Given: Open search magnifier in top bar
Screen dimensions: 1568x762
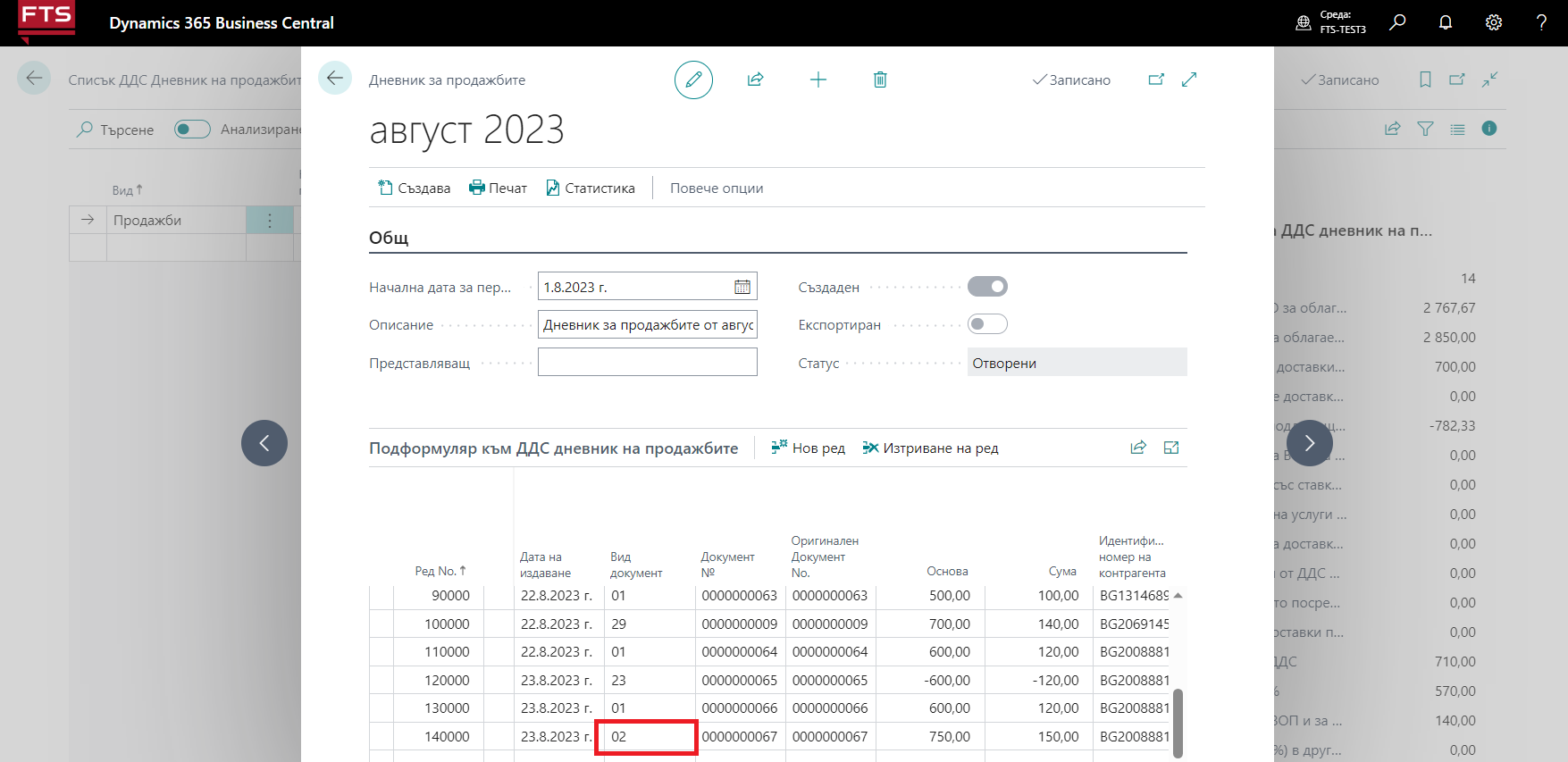Looking at the screenshot, I should pos(1397,22).
